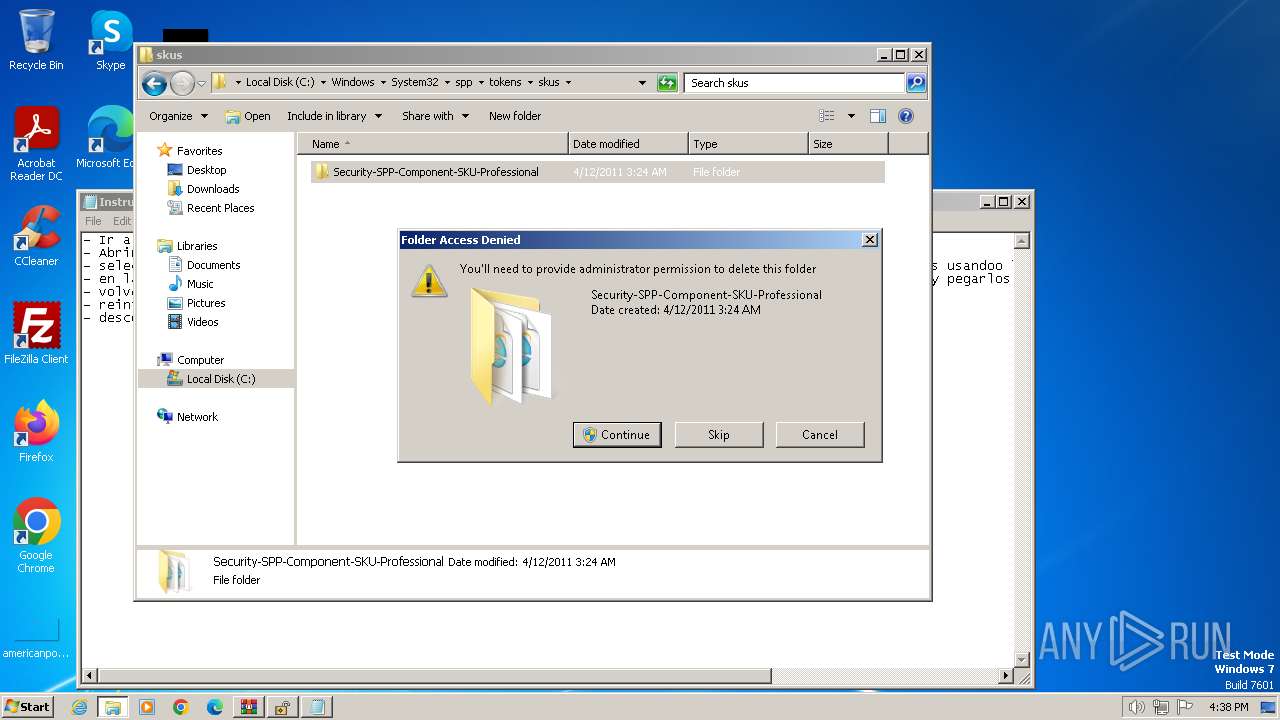Open Downloads in the navigation pane
Image resolution: width=1280 pixels, height=720 pixels.
(x=212, y=189)
